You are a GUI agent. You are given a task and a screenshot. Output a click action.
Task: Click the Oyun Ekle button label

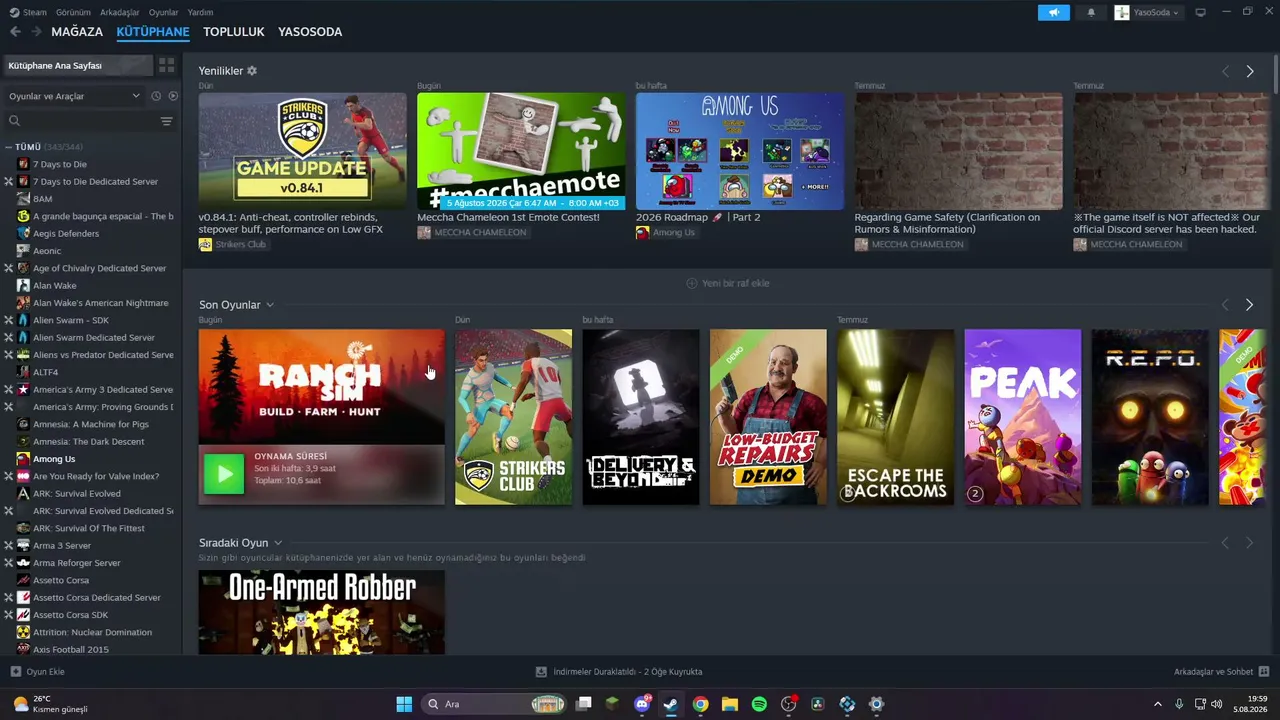(45, 672)
